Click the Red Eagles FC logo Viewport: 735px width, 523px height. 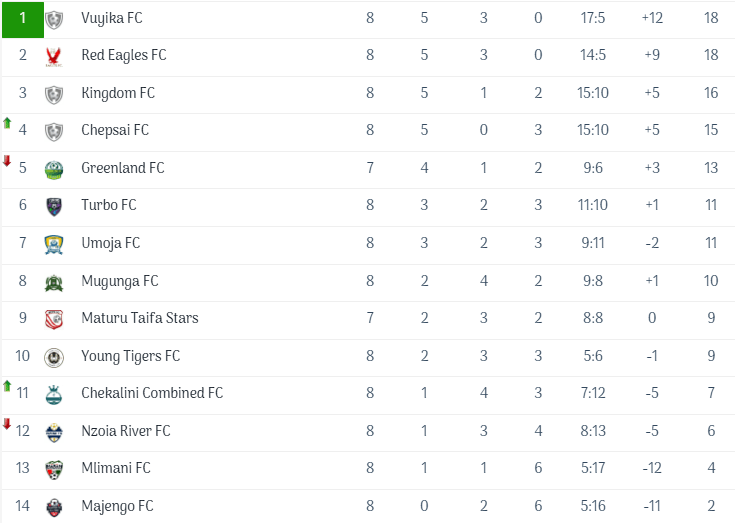[x=54, y=57]
